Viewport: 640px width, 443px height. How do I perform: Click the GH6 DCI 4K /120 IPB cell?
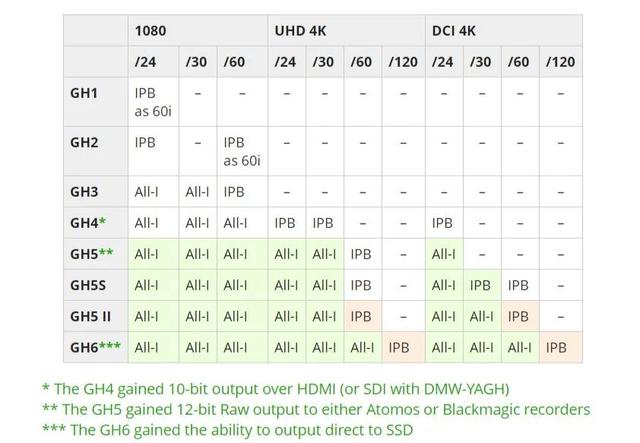[x=561, y=347]
